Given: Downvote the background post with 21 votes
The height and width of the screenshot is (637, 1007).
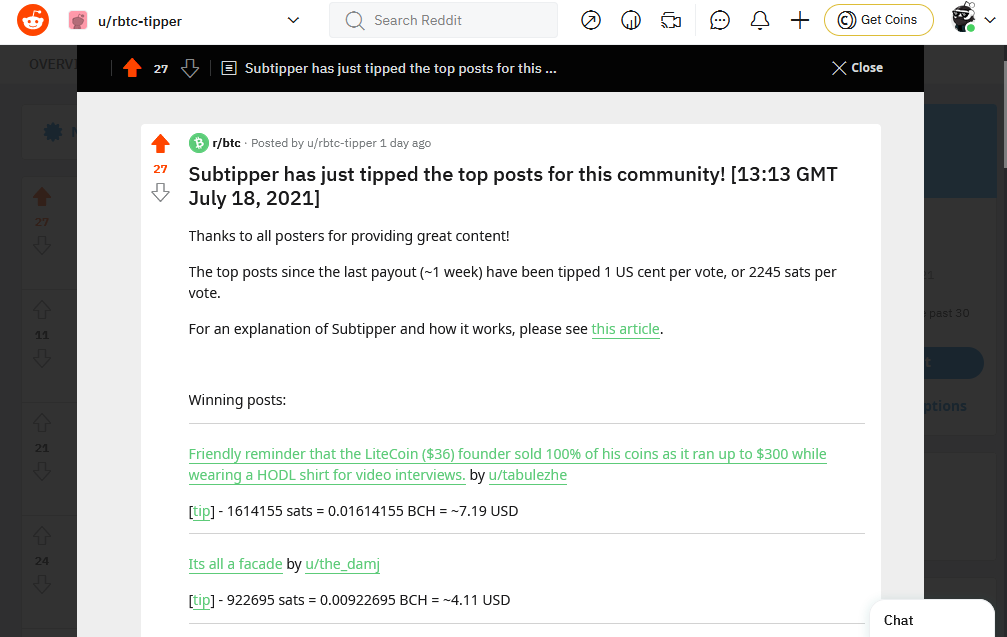Looking at the screenshot, I should coord(42,471).
